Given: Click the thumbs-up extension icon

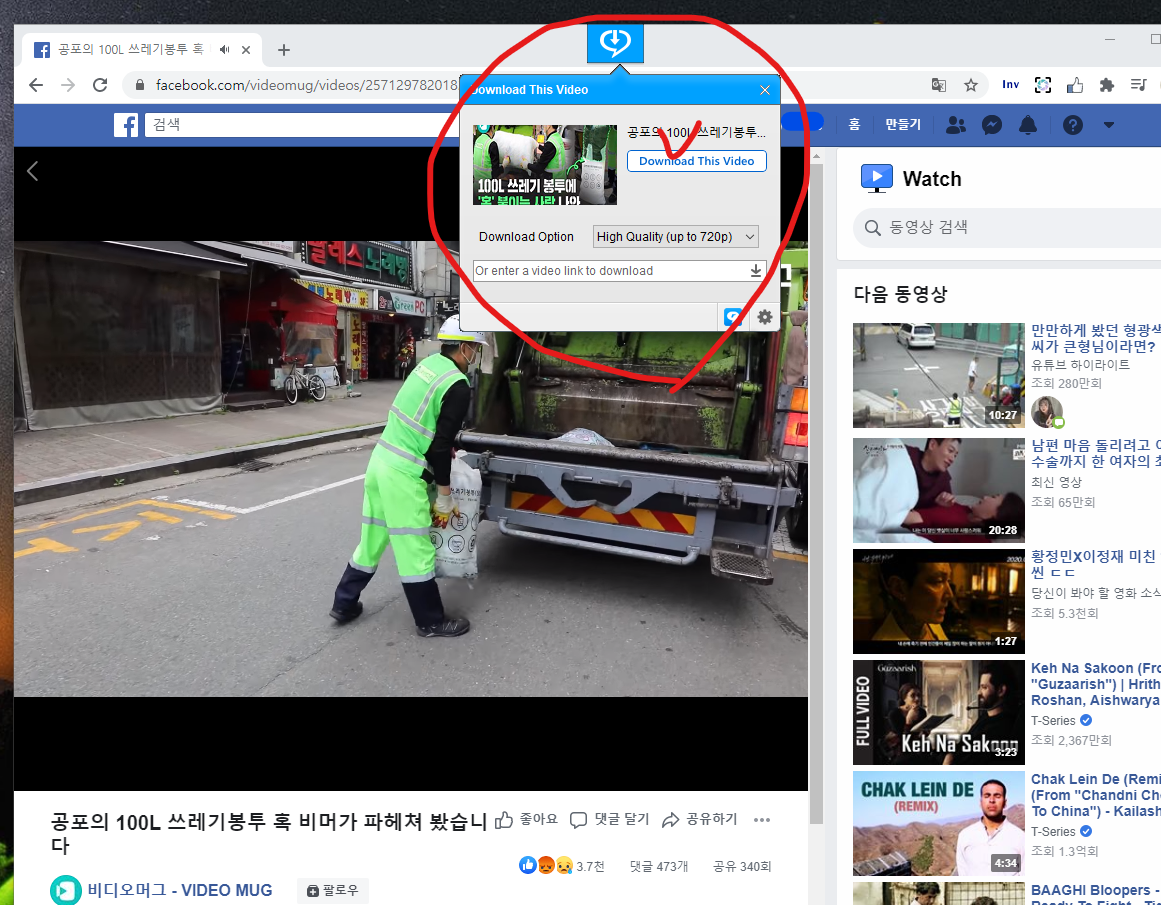Looking at the screenshot, I should [1074, 85].
